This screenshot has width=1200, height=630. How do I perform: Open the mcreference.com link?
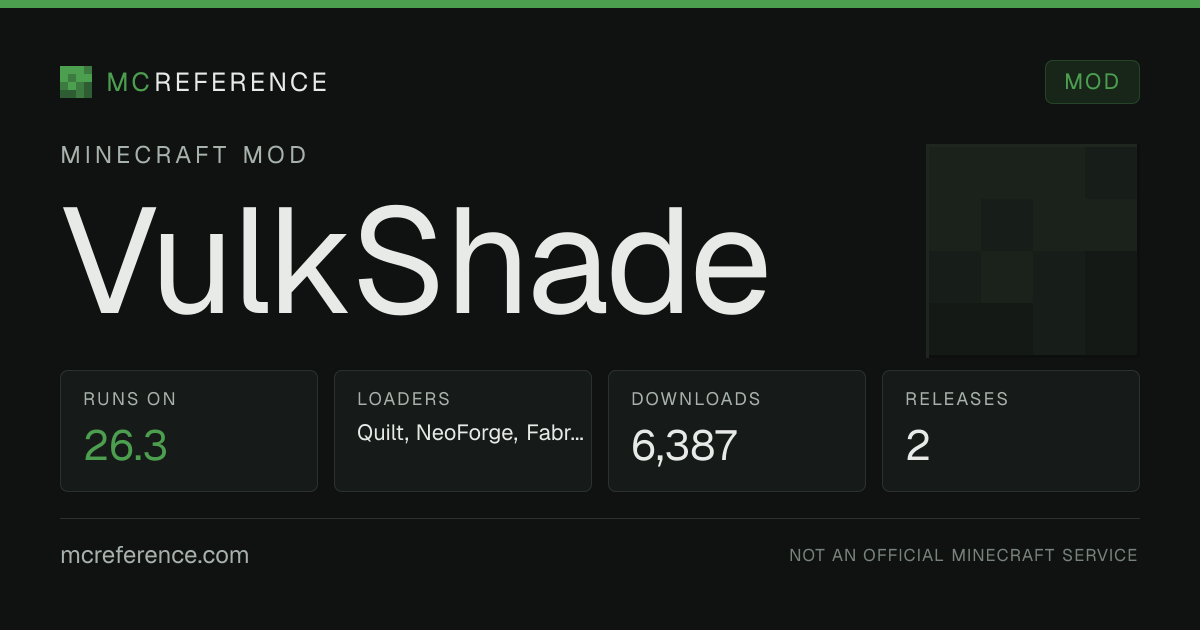click(x=155, y=555)
